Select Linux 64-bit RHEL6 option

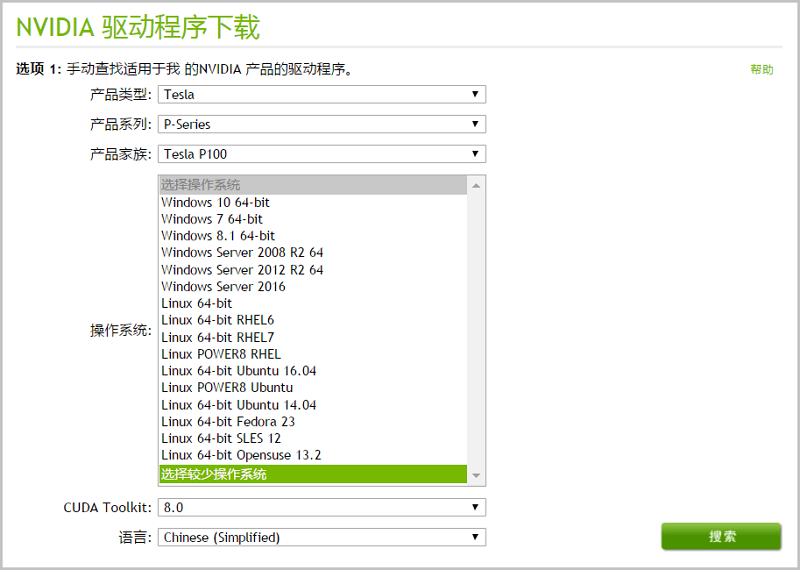(313, 320)
